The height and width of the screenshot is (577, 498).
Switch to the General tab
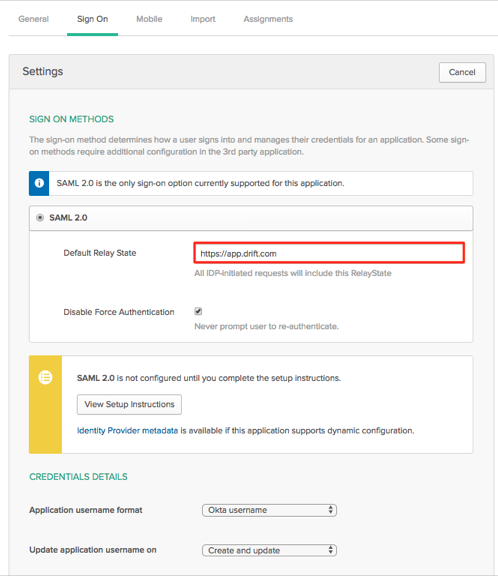[x=33, y=19]
